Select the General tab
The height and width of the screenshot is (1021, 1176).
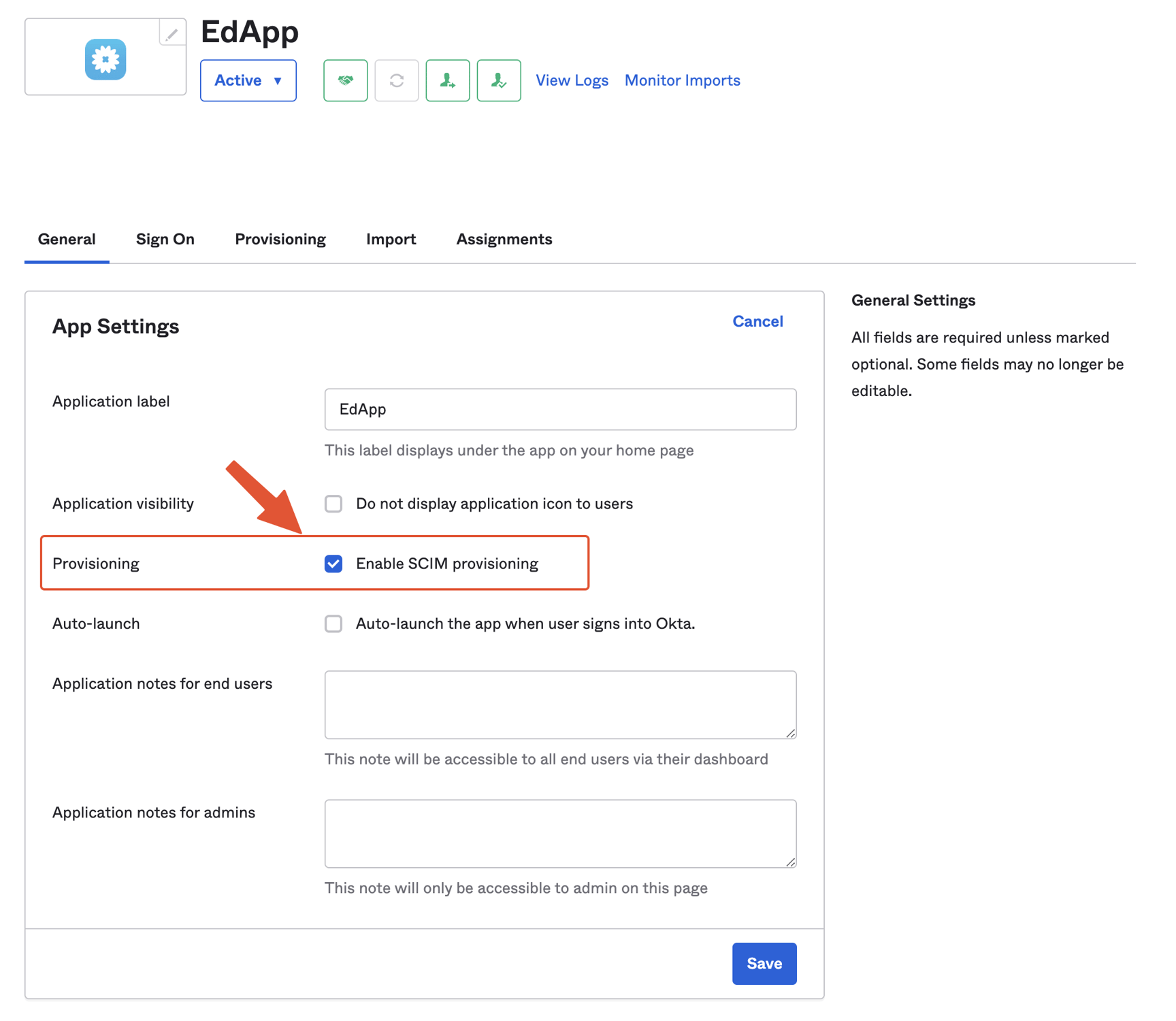pos(66,239)
